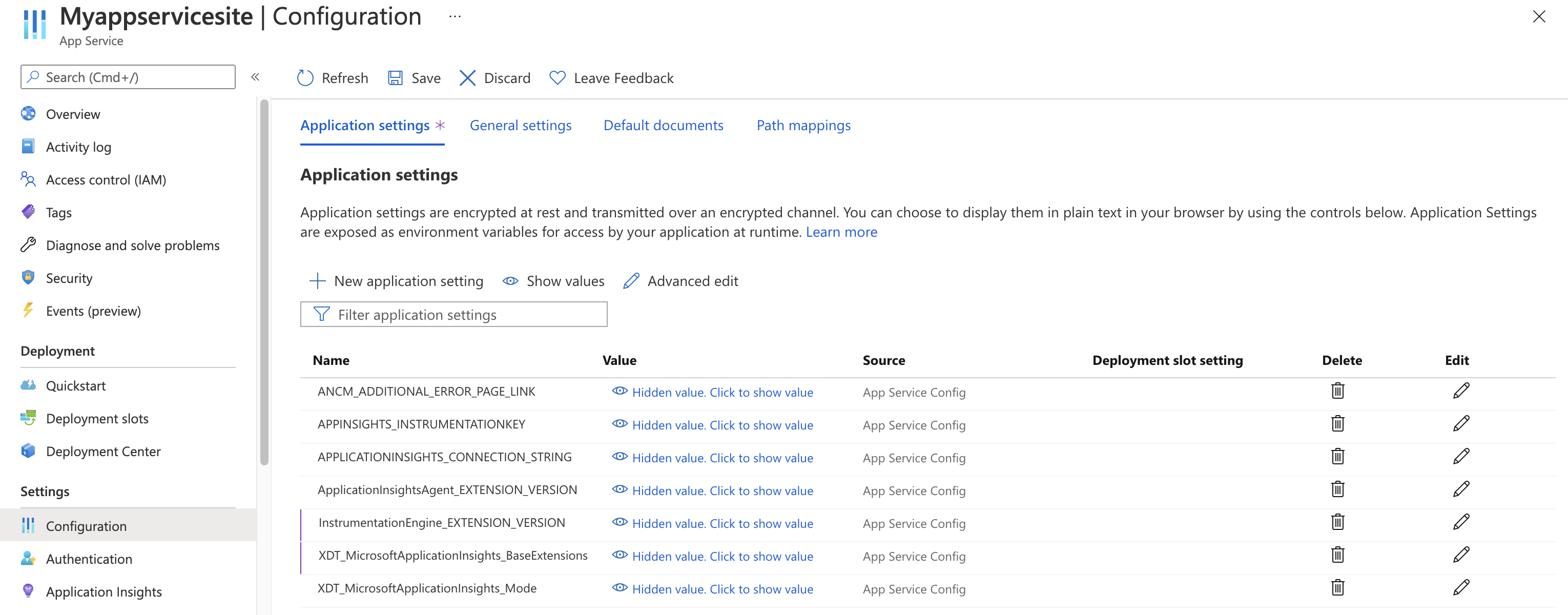This screenshot has height=615, width=1568.
Task: Click the Advanced edit pencil icon
Action: 631,280
